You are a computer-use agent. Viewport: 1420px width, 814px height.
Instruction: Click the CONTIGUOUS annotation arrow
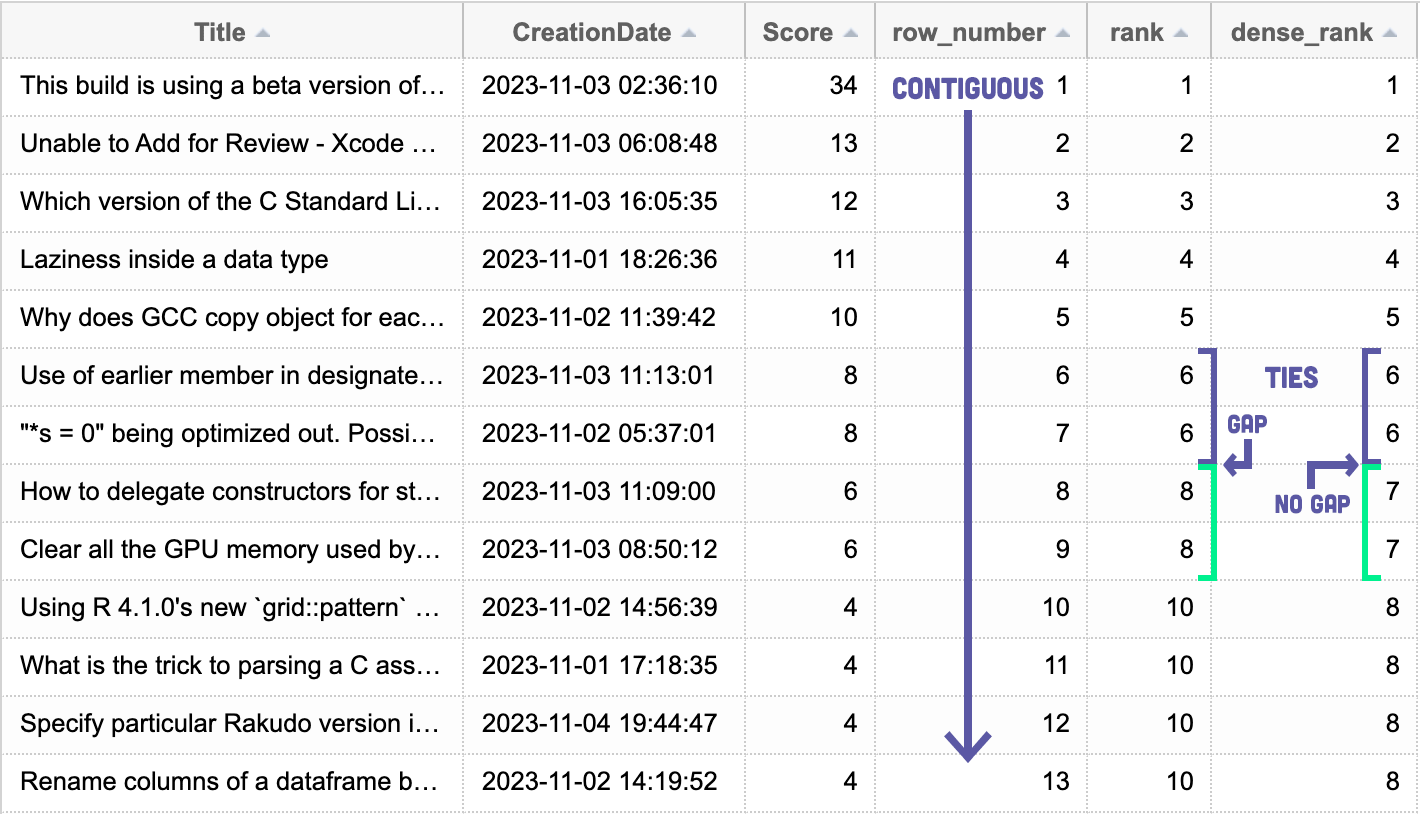(967, 420)
